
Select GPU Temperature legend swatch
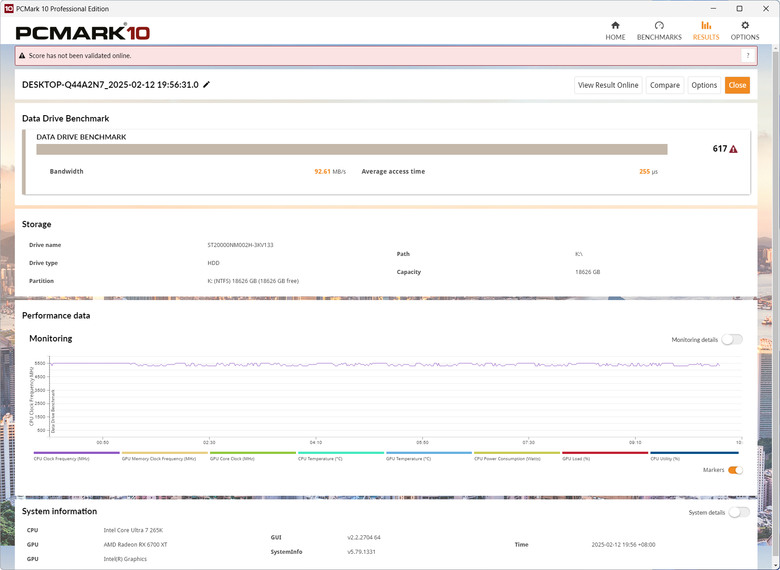coord(429,453)
